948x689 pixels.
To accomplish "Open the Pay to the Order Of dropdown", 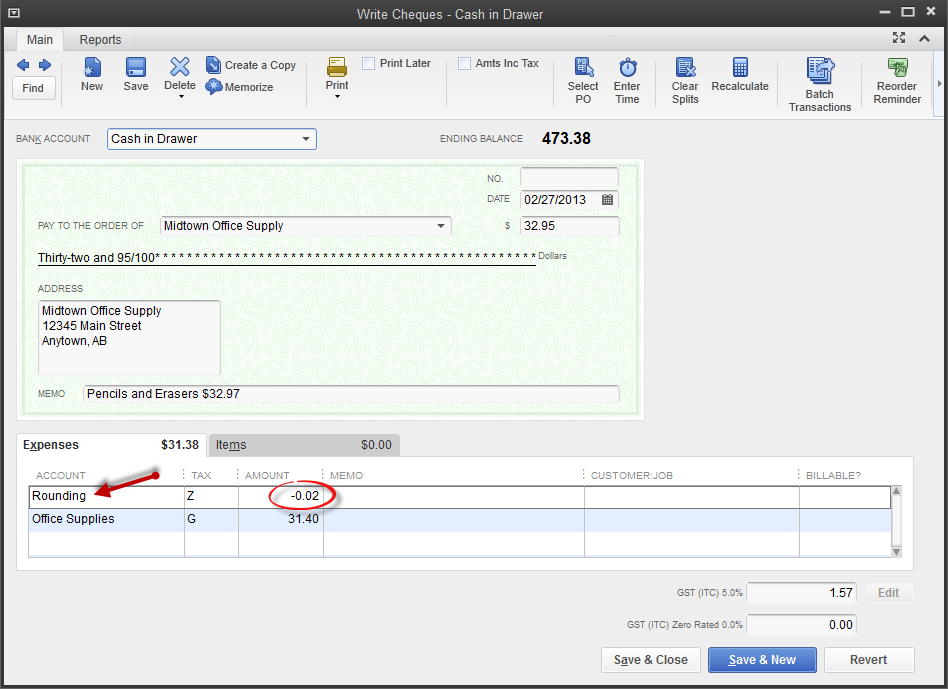I will [x=441, y=226].
